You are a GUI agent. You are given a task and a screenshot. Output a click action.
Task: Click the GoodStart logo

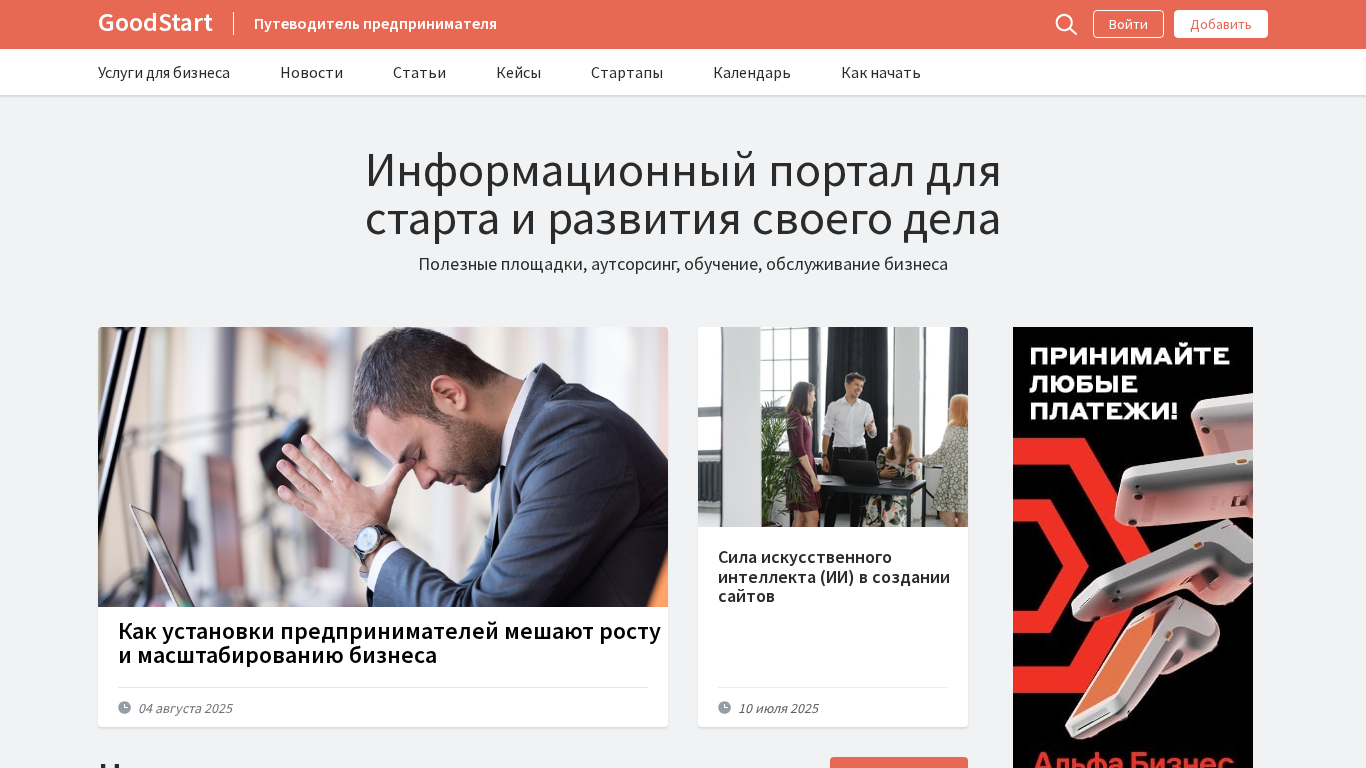pos(155,23)
